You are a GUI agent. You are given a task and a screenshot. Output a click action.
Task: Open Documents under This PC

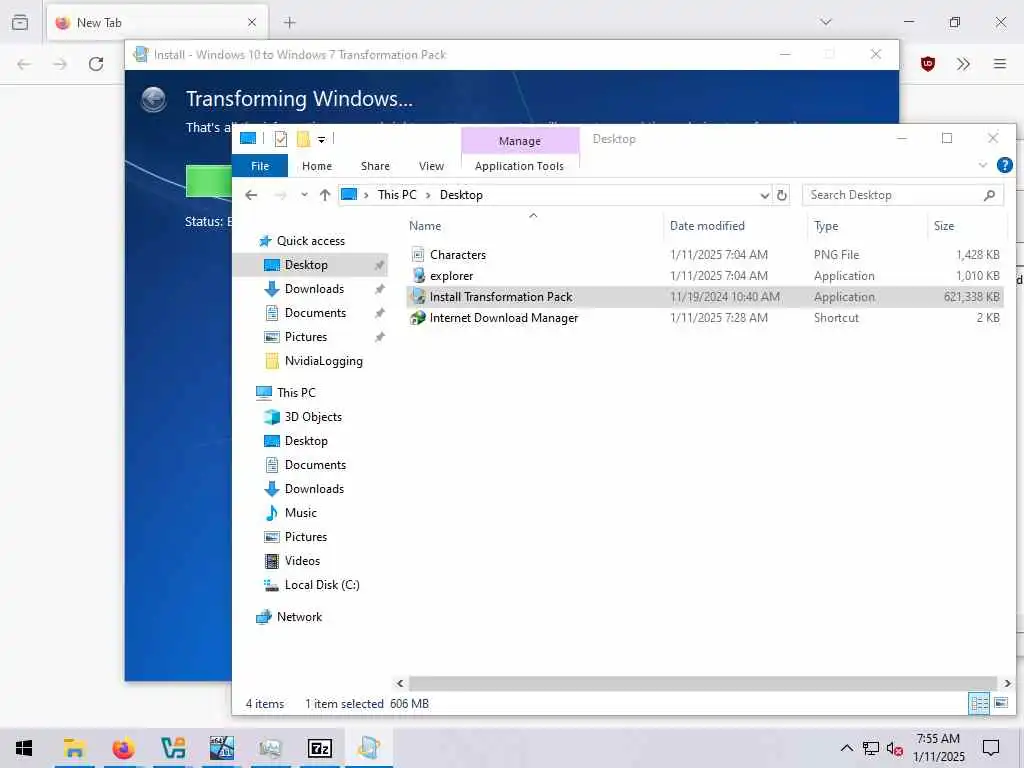[x=315, y=465]
